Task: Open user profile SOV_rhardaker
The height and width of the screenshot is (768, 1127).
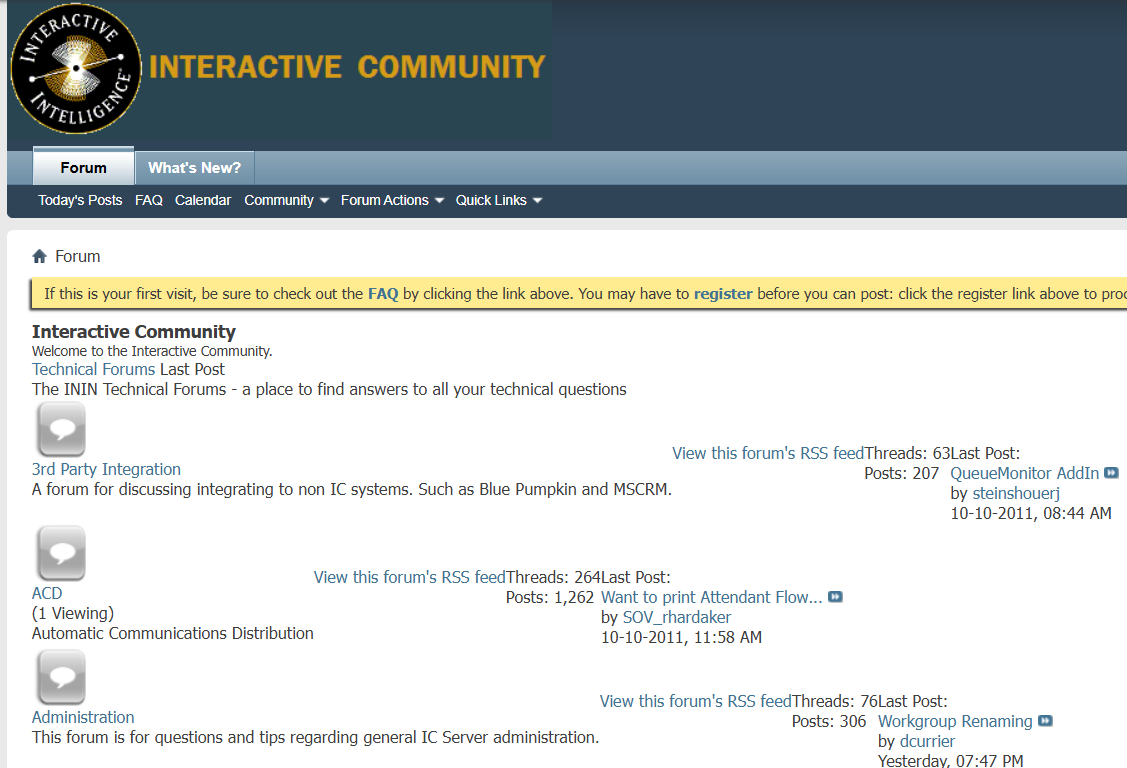Action: tap(676, 617)
